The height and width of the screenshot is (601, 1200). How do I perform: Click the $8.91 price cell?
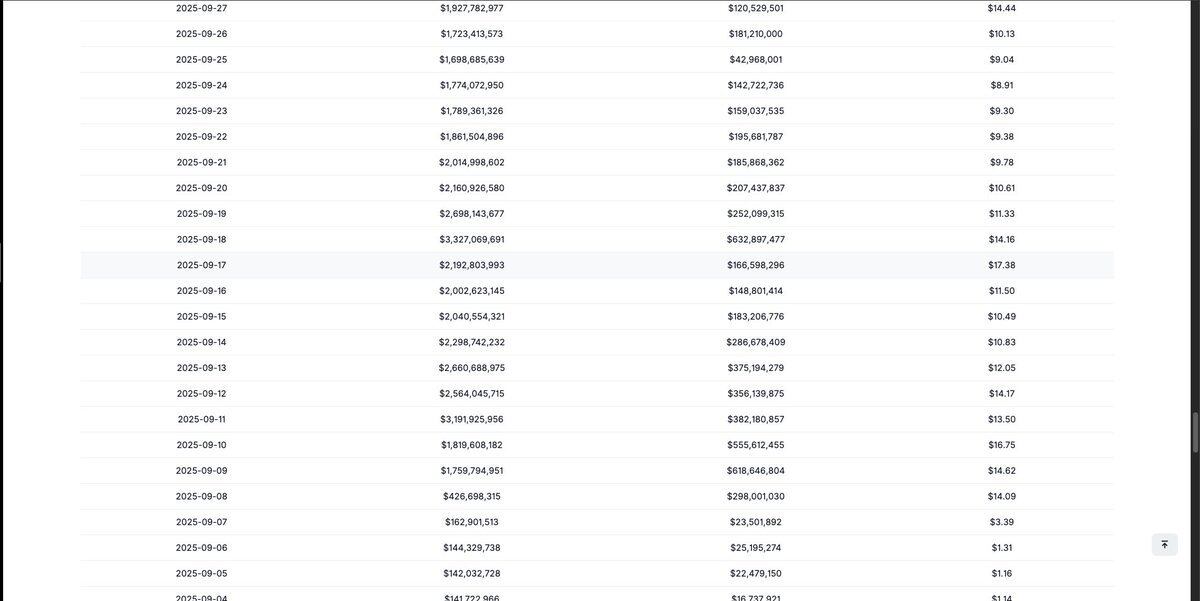[x=1002, y=85]
